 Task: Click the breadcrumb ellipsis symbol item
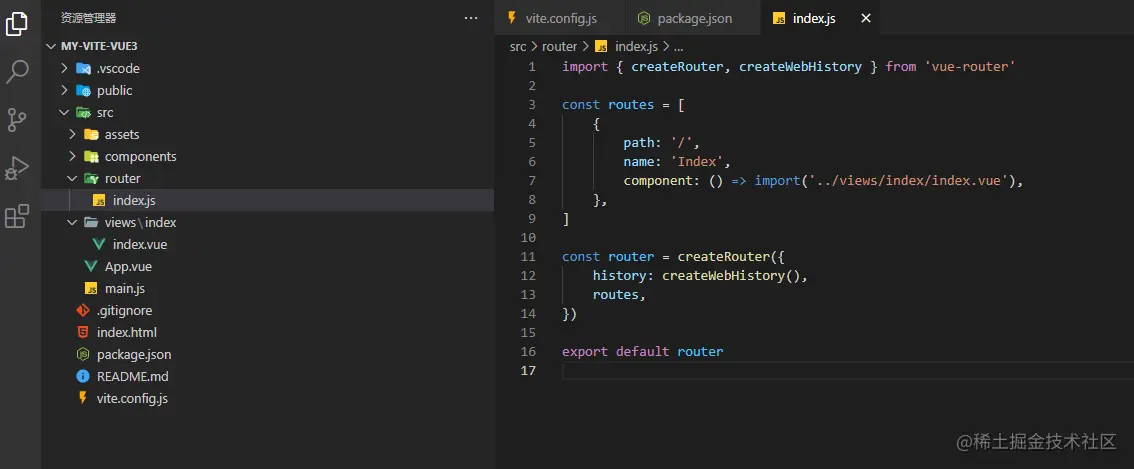coord(678,47)
